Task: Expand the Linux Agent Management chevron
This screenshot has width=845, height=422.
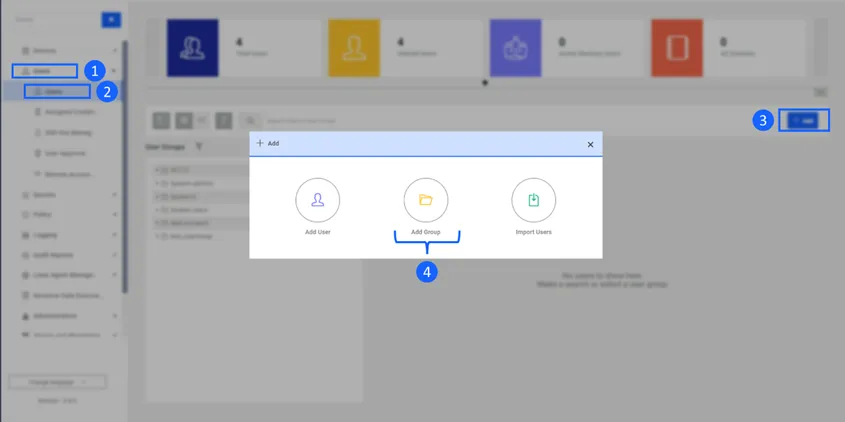Action: pos(114,275)
